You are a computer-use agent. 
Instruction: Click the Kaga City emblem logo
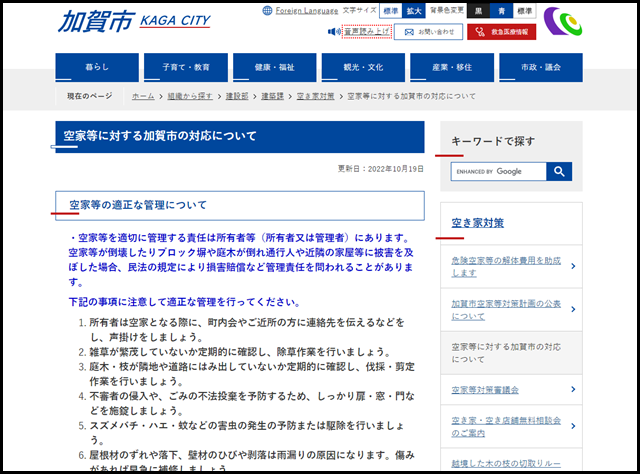pyautogui.click(x=563, y=21)
